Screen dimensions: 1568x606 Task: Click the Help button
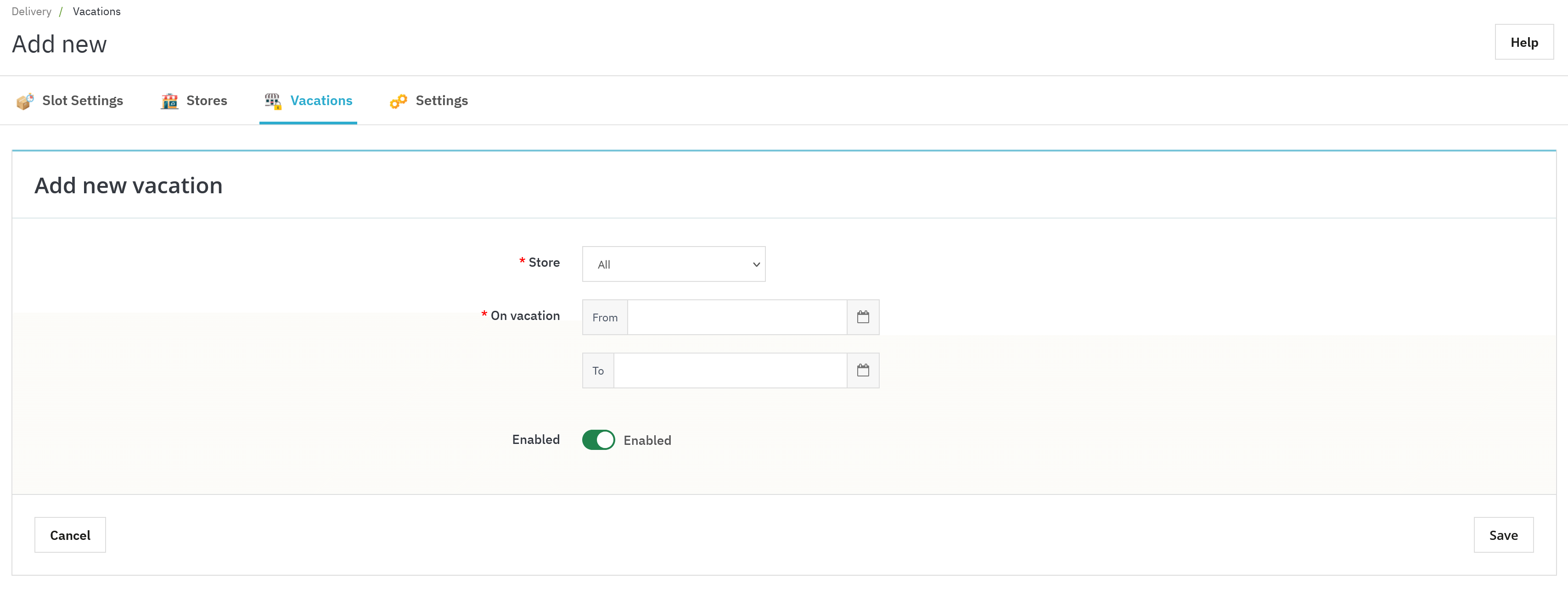coord(1523,42)
